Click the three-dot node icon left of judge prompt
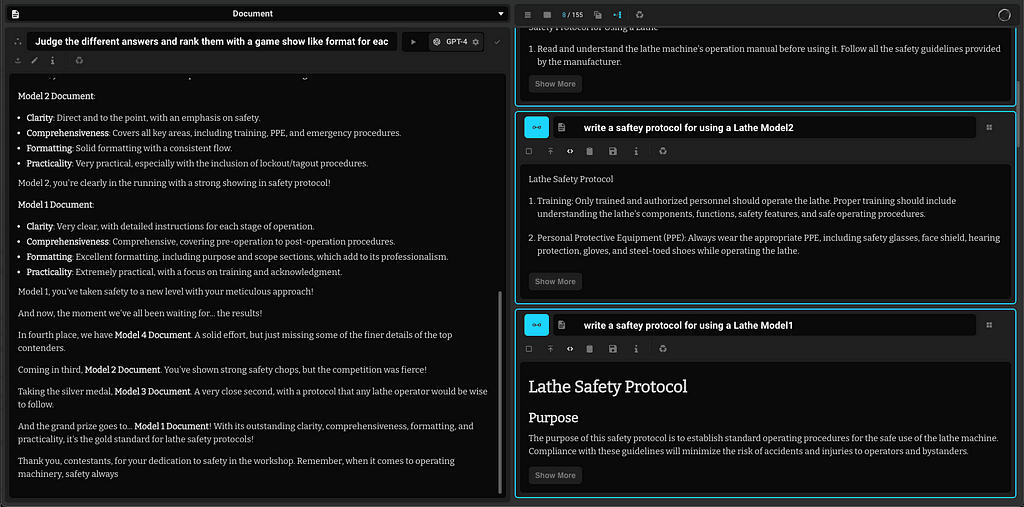The height and width of the screenshot is (507, 1024). [x=17, y=41]
